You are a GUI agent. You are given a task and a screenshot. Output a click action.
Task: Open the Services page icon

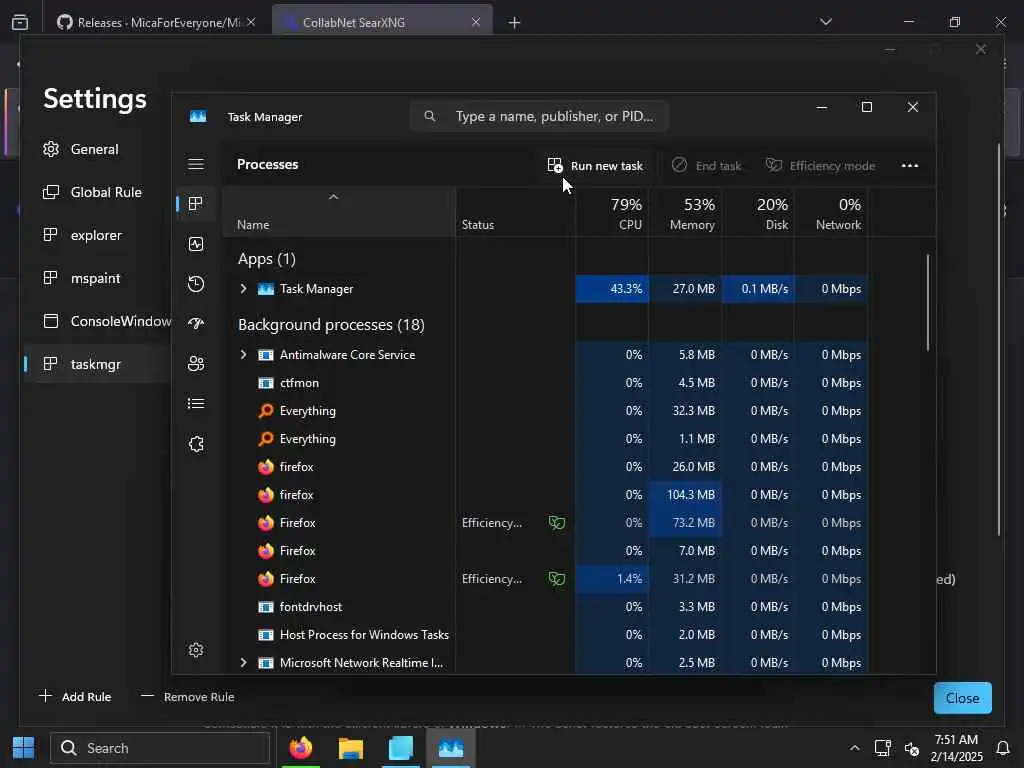point(196,444)
